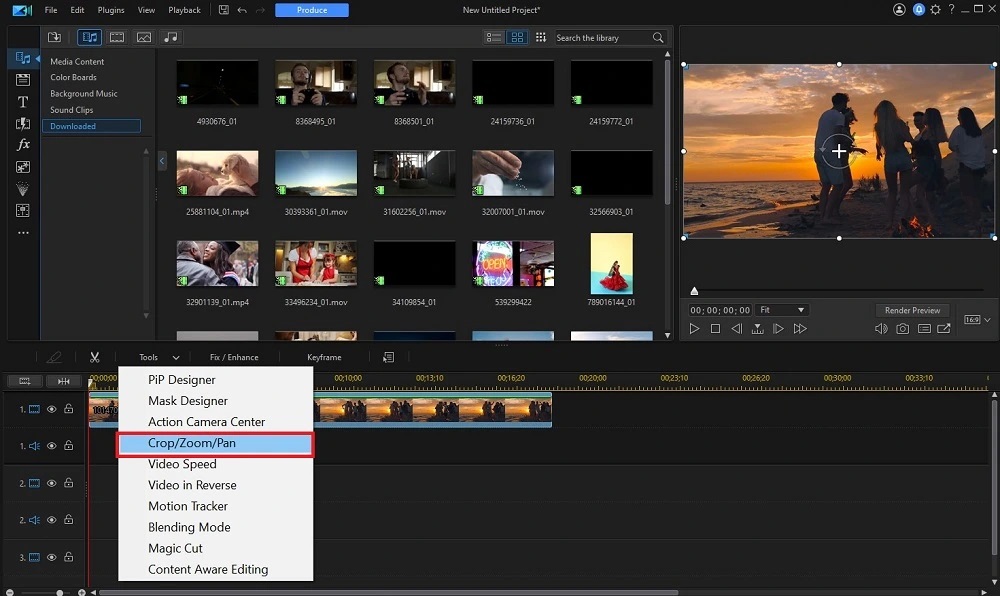Expand the 16:9 aspect ratio dropdown
The height and width of the screenshot is (596, 1000).
(977, 320)
